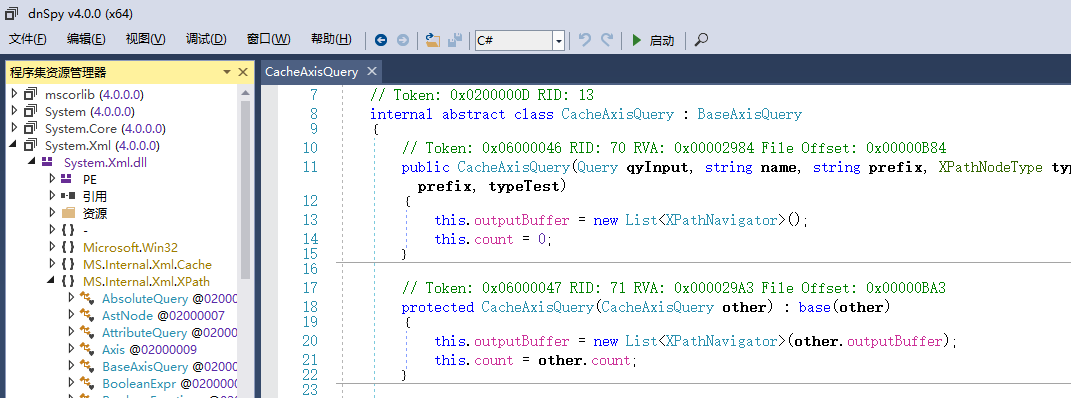Image resolution: width=1071 pixels, height=398 pixels.
Task: Select the CacheAxisQuery tab
Action: click(311, 72)
